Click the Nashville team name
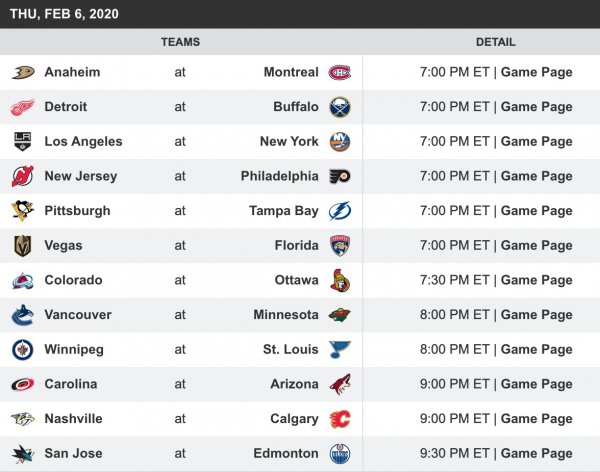Image resolution: width=600 pixels, height=472 pixels. point(73,419)
